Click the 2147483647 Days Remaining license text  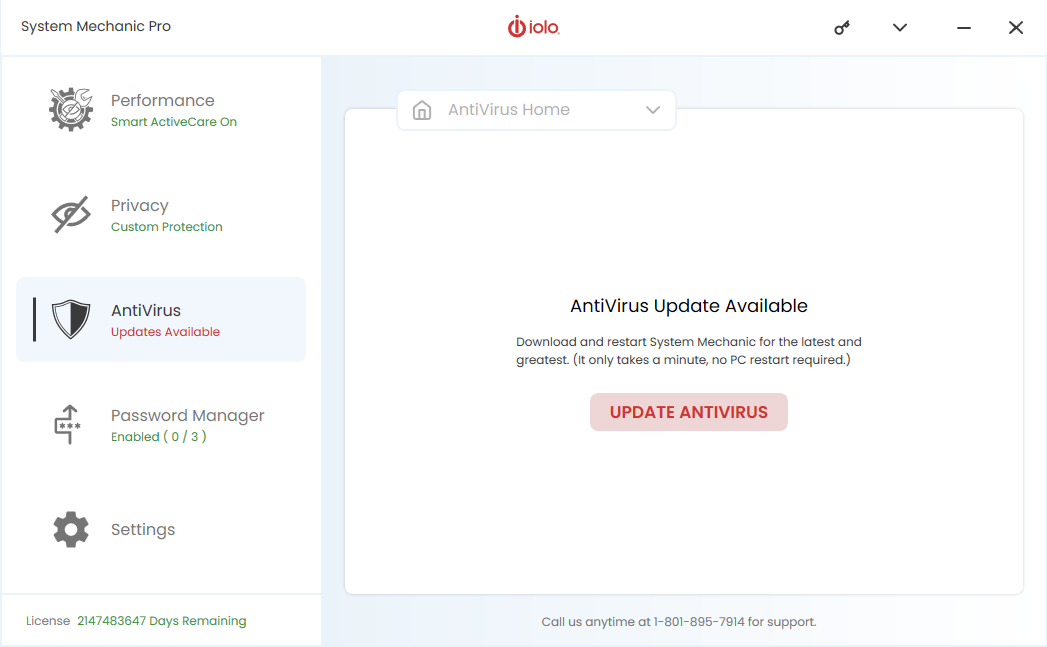(162, 621)
